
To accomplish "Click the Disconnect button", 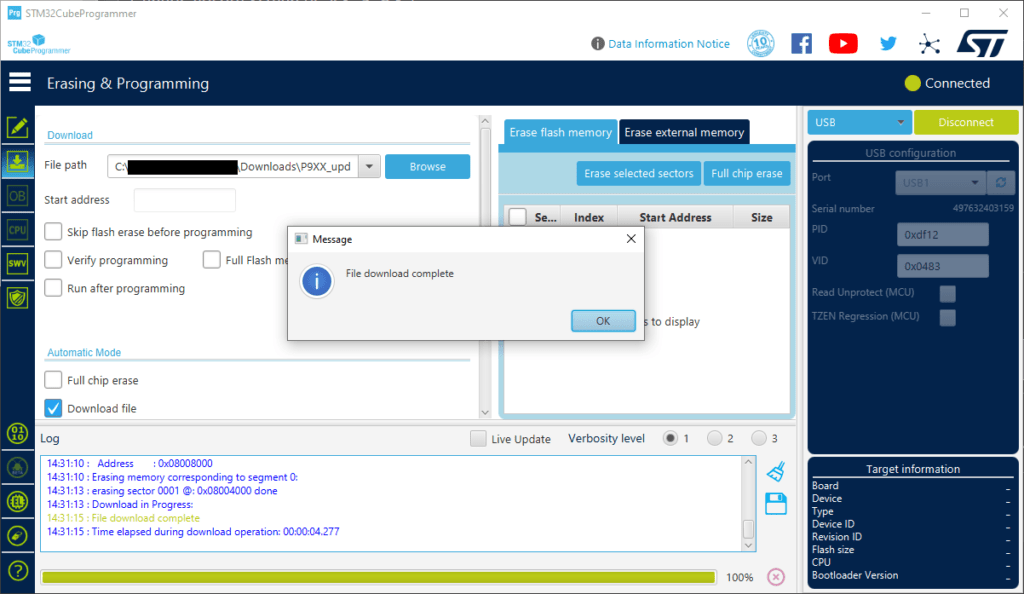I will click(x=966, y=122).
